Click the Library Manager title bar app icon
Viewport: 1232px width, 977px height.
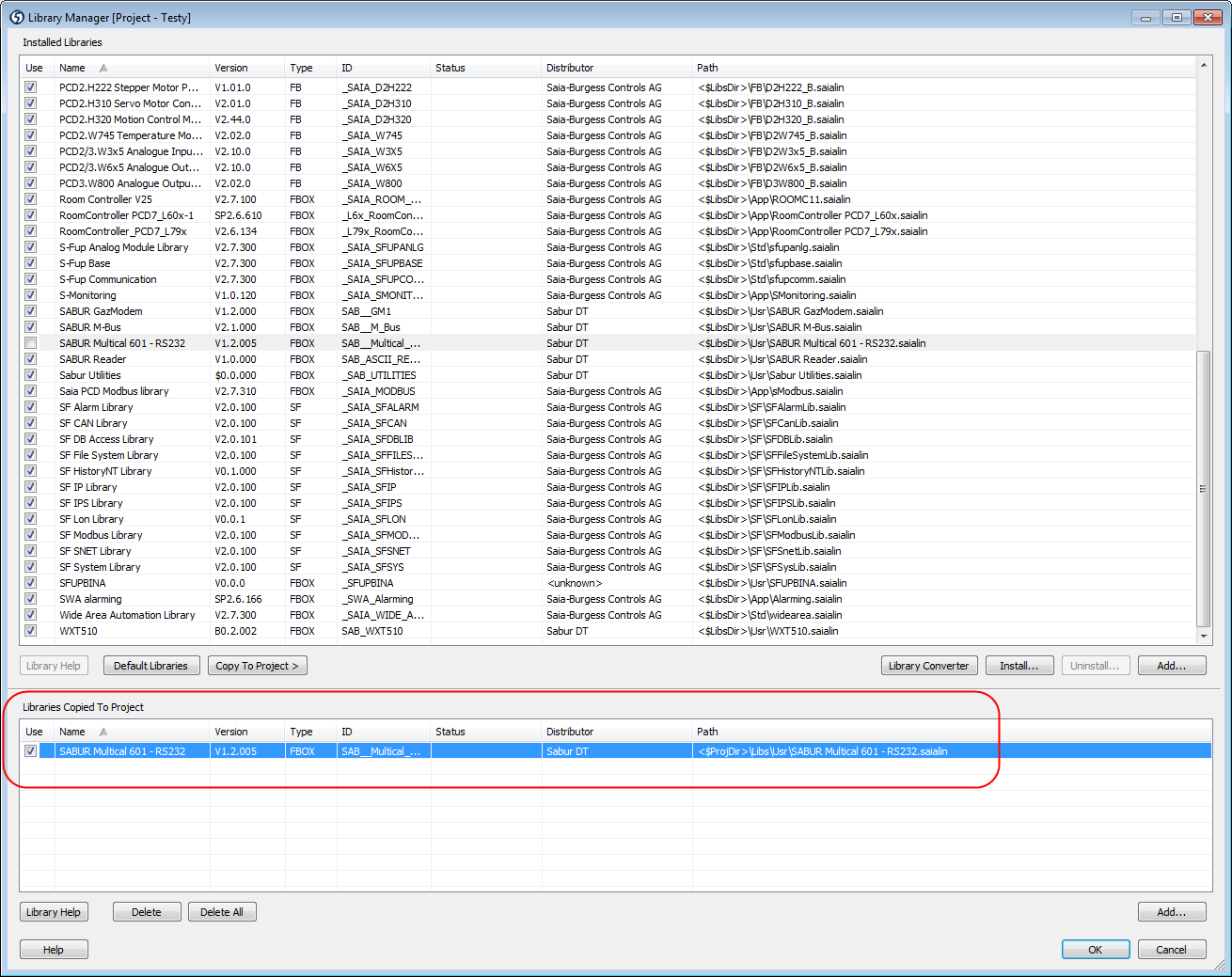point(17,17)
